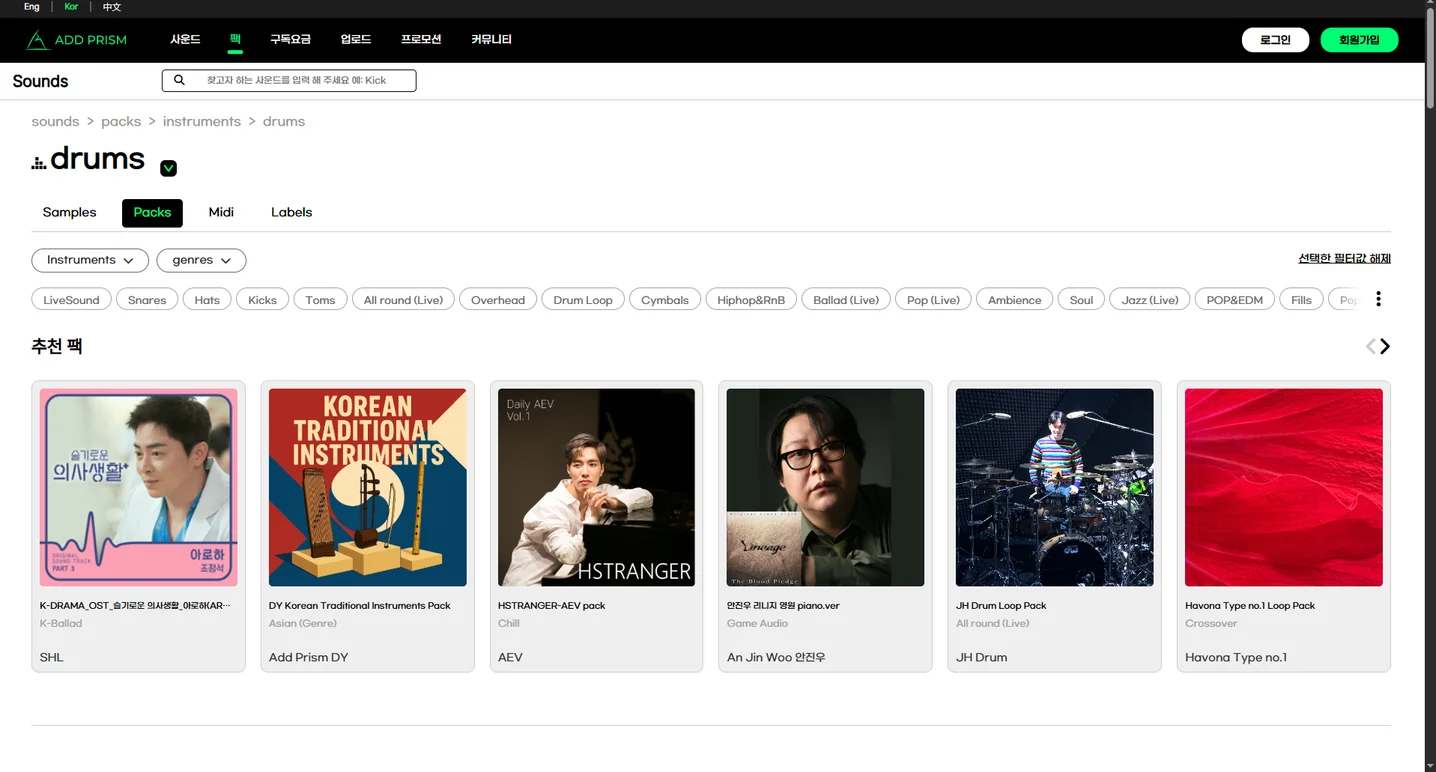
Task: Open the Midi tab
Action: (221, 212)
